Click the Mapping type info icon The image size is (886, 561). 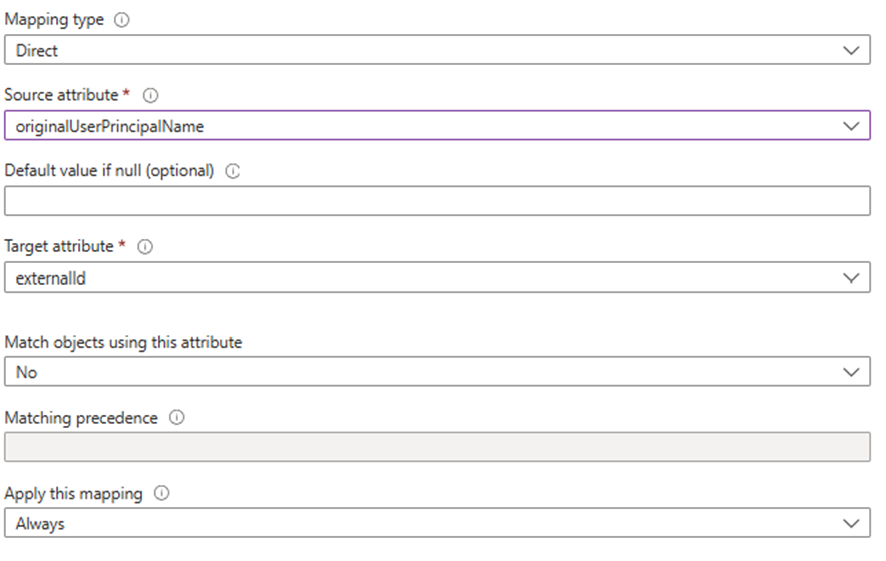pyautogui.click(x=122, y=20)
